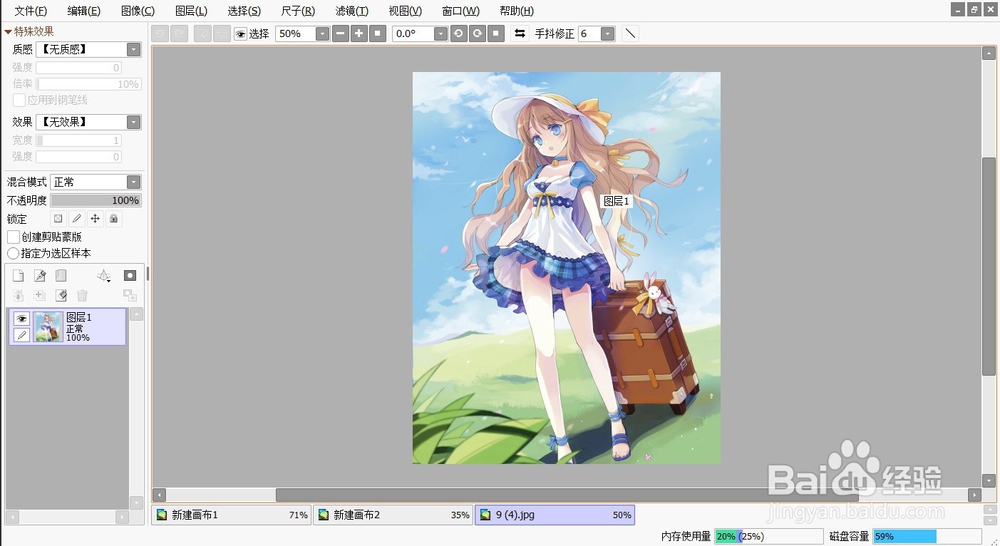The width and height of the screenshot is (1000, 546).
Task: Click the canvas horizontal scrollbar thumb
Action: tap(566, 494)
